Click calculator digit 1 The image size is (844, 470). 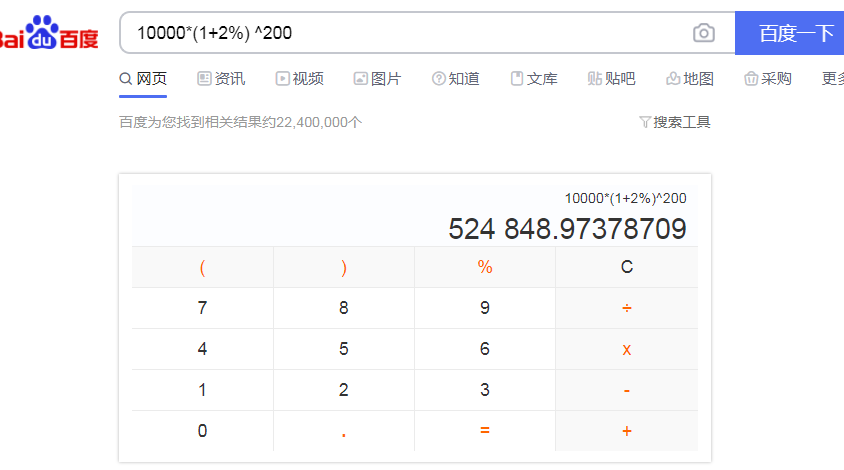(202, 390)
